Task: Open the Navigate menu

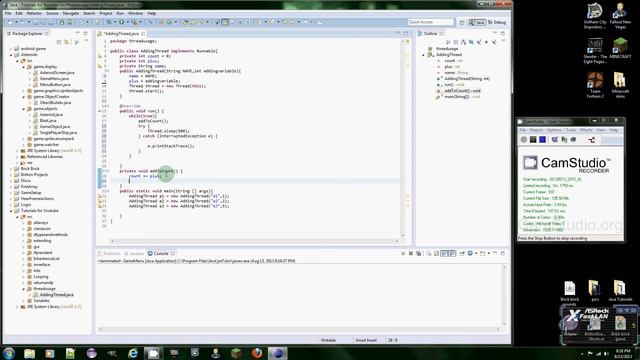Action: tap(71, 13)
